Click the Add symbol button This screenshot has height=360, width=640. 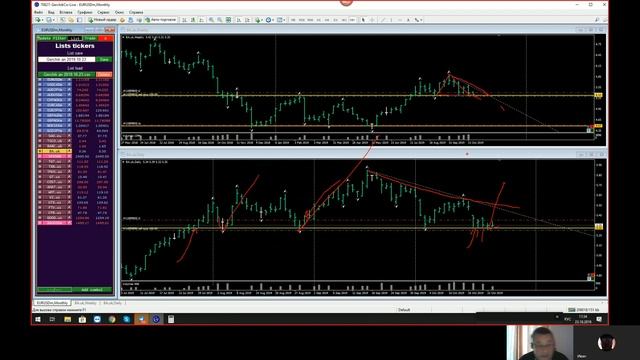[x=92, y=290]
